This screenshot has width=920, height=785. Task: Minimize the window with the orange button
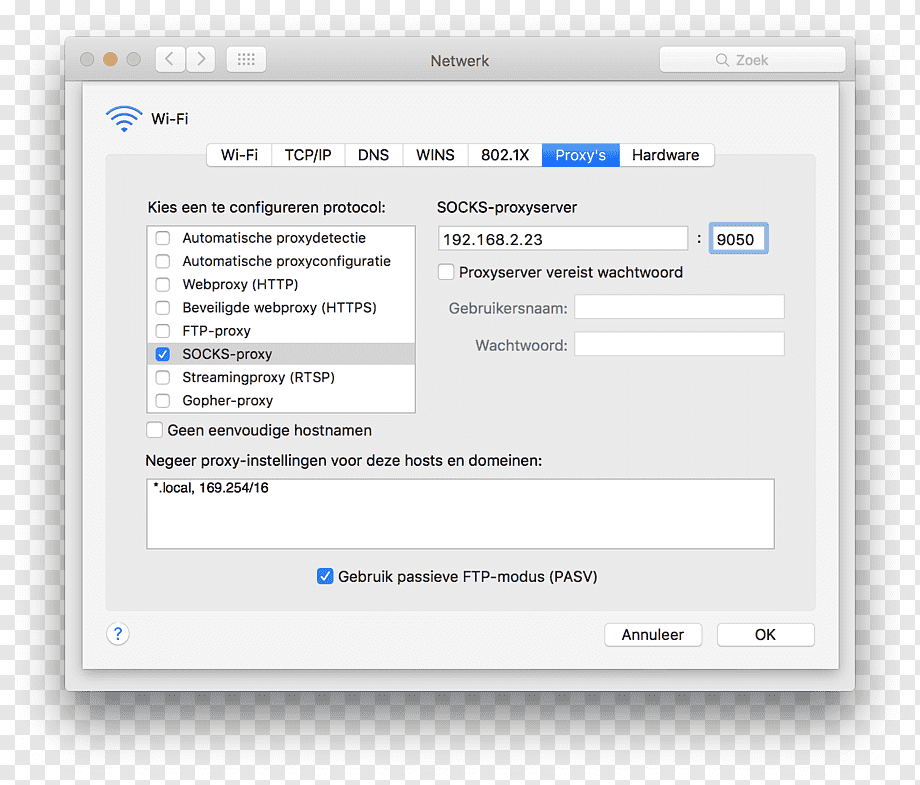click(x=110, y=59)
